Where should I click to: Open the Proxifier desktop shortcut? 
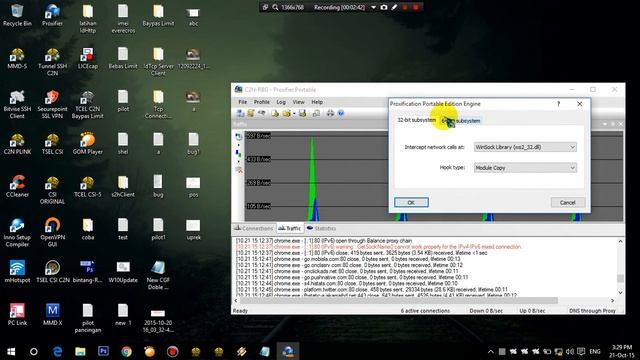52,15
